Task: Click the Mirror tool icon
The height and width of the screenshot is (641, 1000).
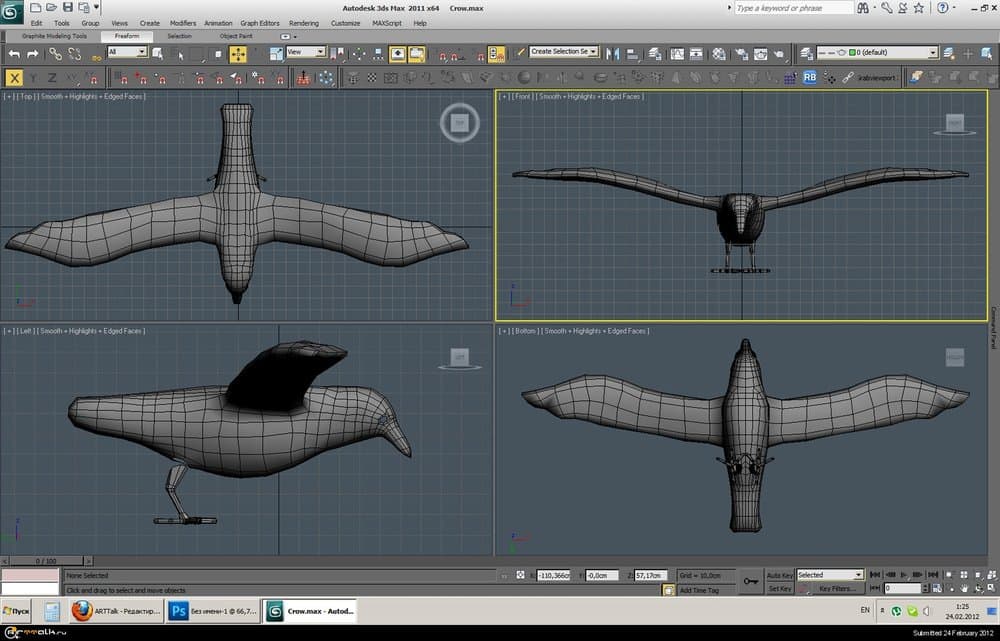Action: coord(614,53)
